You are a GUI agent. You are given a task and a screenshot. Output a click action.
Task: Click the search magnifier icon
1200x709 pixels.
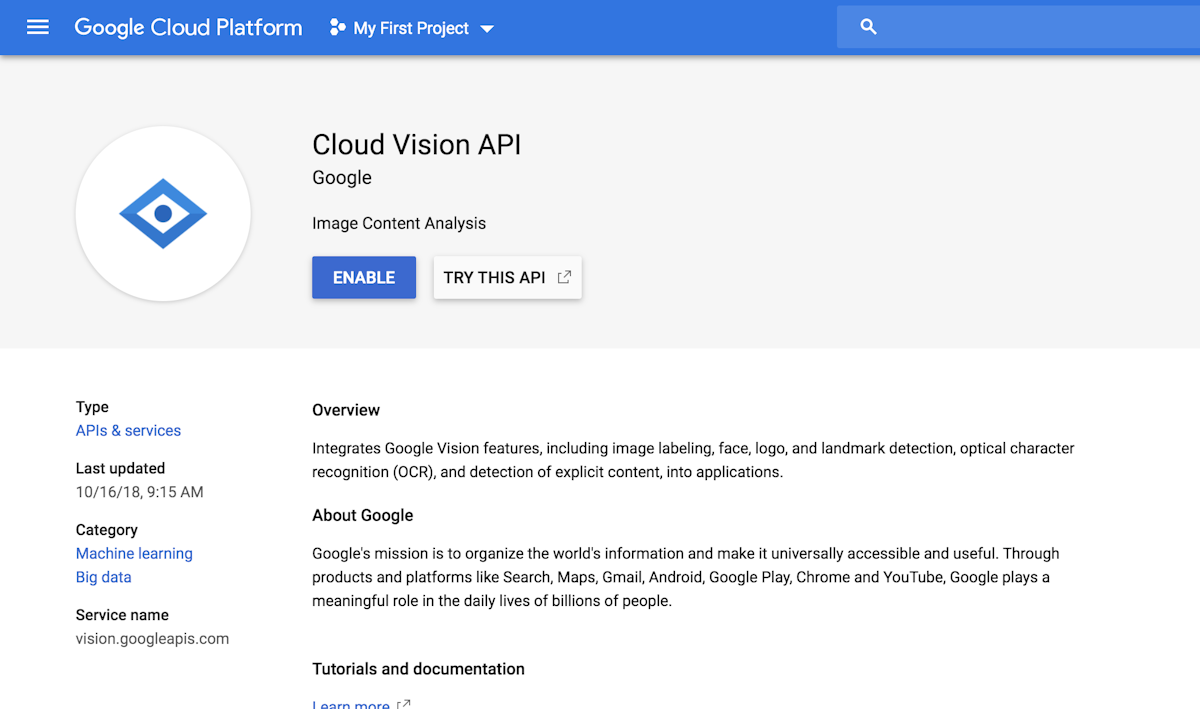click(x=868, y=27)
